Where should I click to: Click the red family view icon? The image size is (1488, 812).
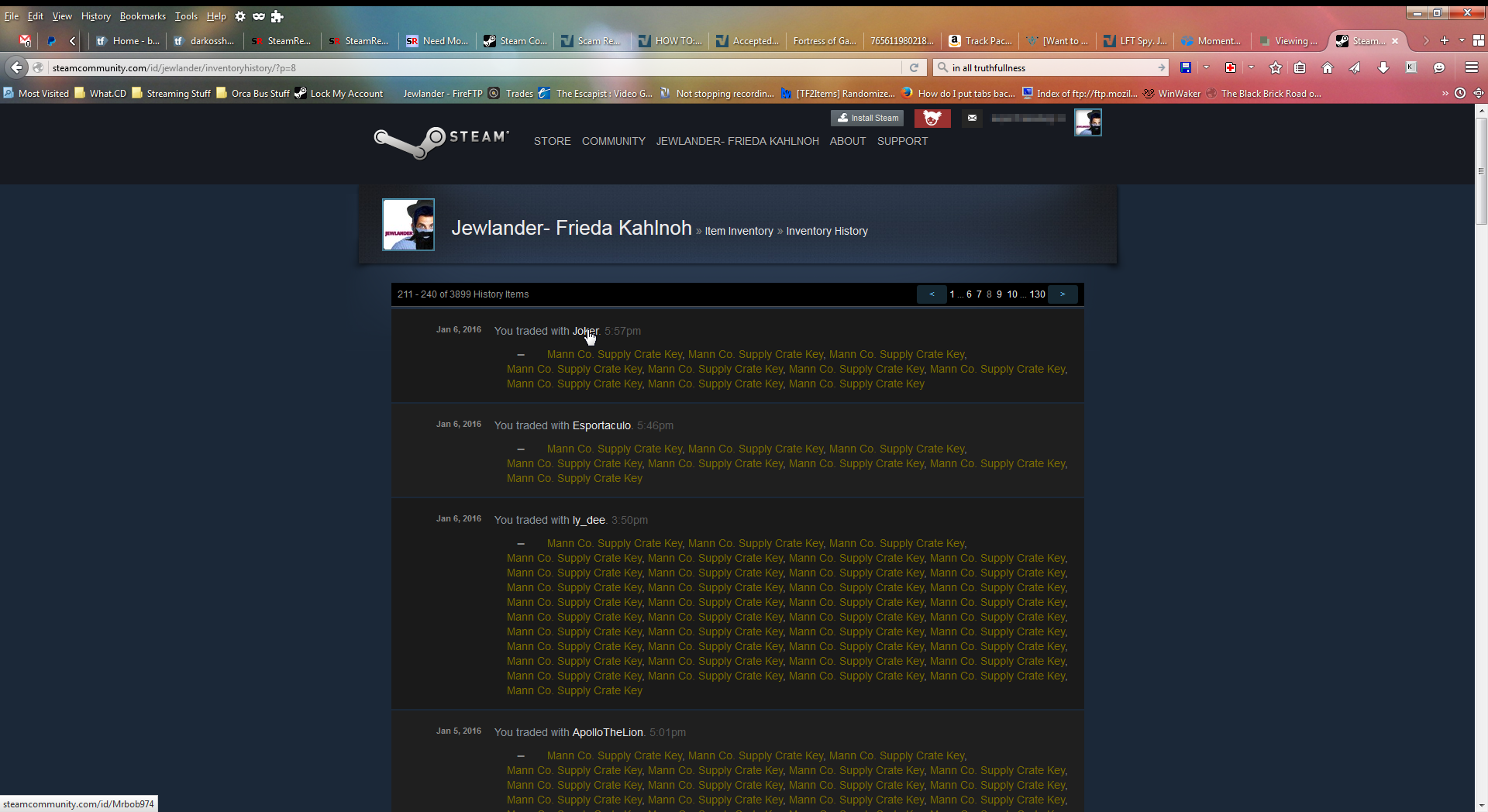coord(932,118)
